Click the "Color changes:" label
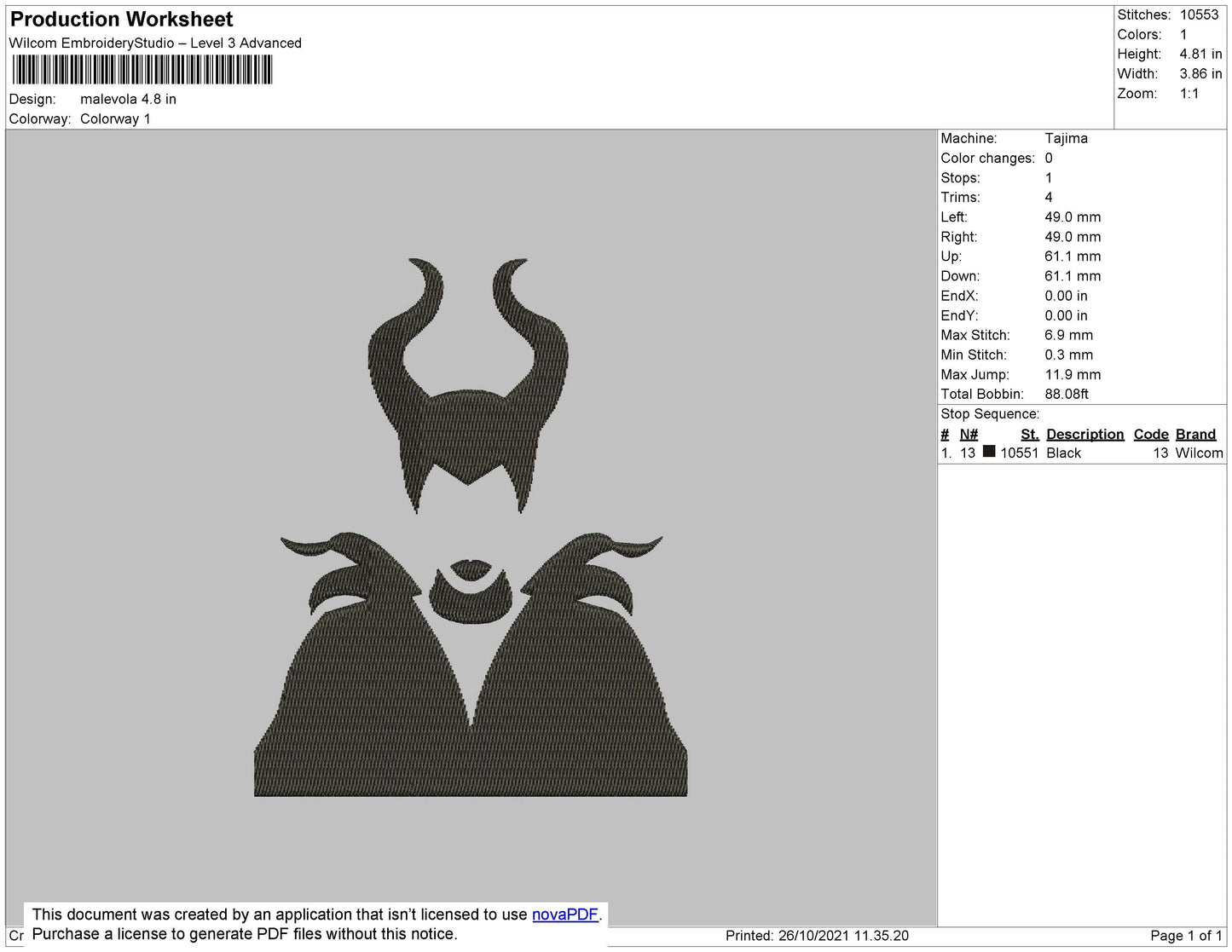Image resolution: width=1232 pixels, height=952 pixels. pyautogui.click(x=987, y=159)
